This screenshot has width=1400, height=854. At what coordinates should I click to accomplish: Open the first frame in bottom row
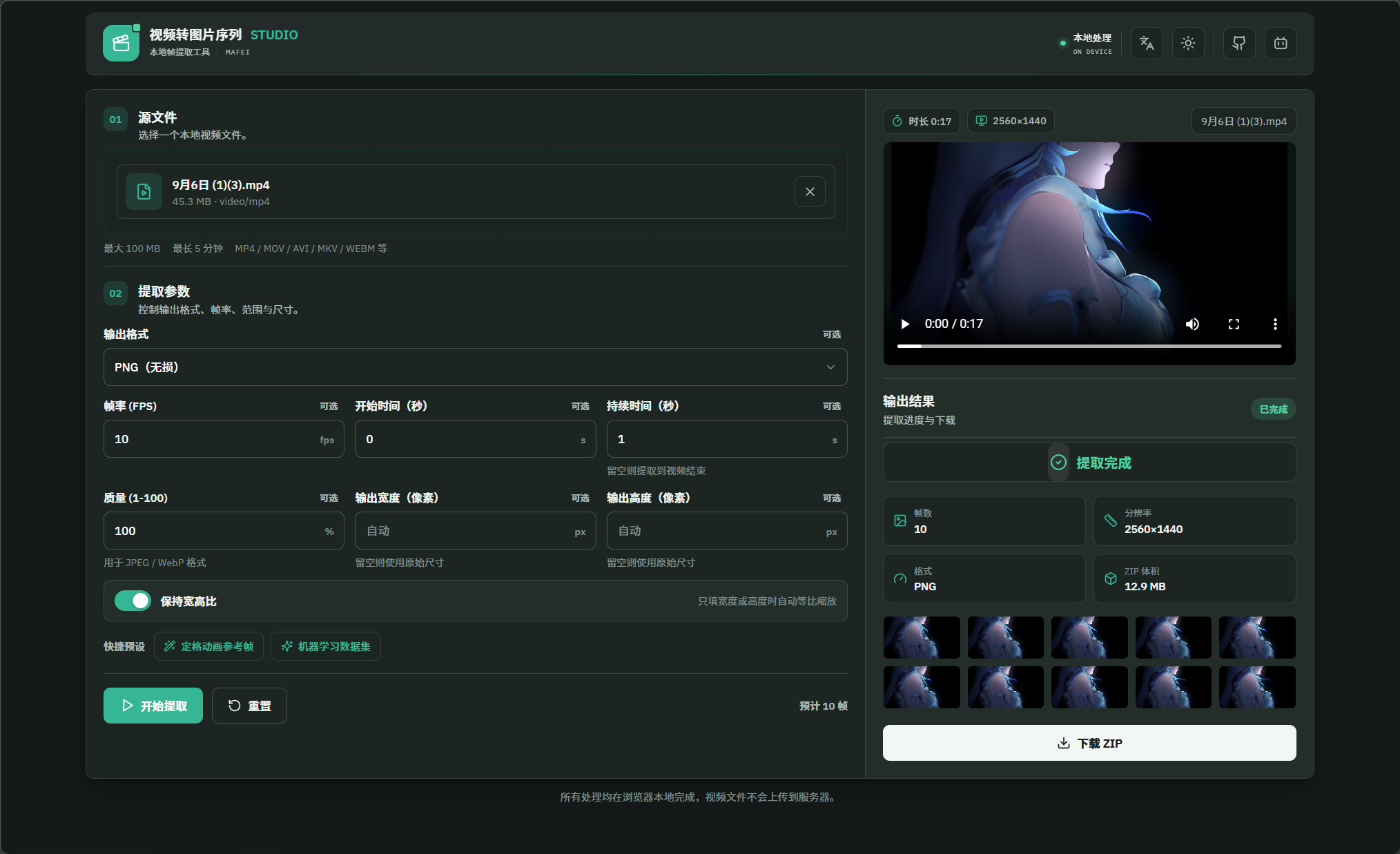pyautogui.click(x=922, y=687)
